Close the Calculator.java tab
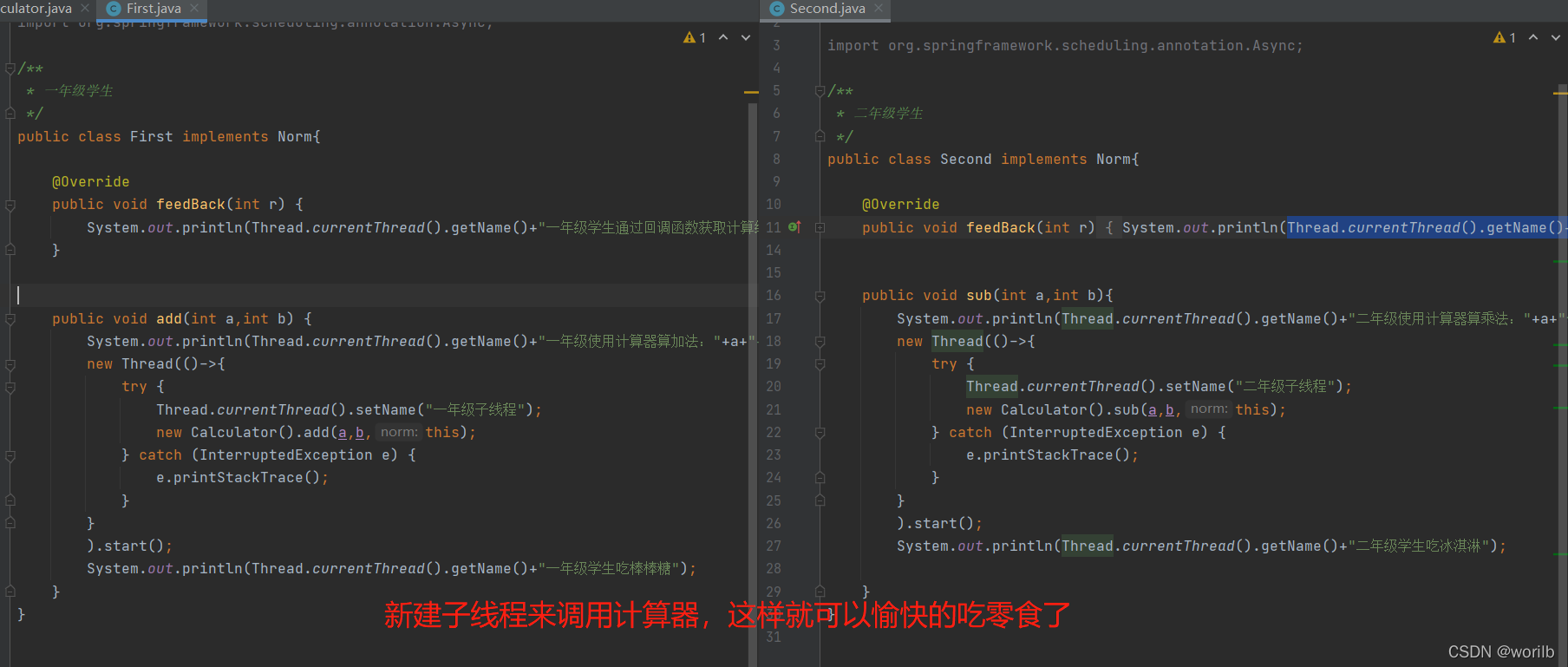1568x667 pixels. coord(84,8)
